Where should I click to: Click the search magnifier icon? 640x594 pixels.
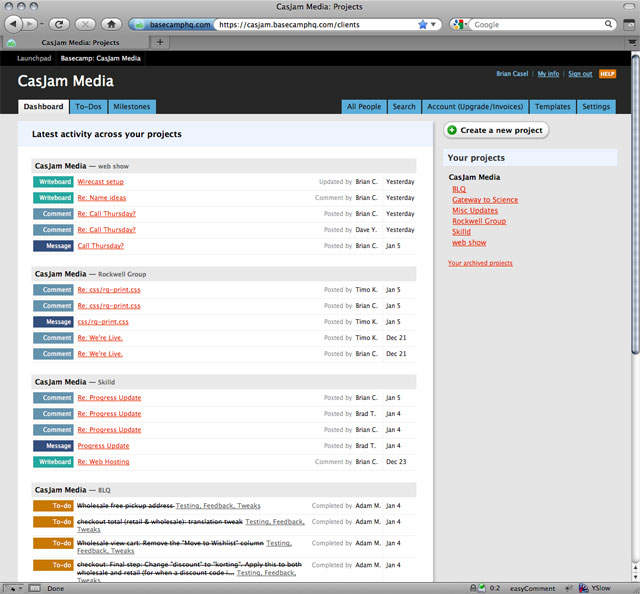click(608, 24)
